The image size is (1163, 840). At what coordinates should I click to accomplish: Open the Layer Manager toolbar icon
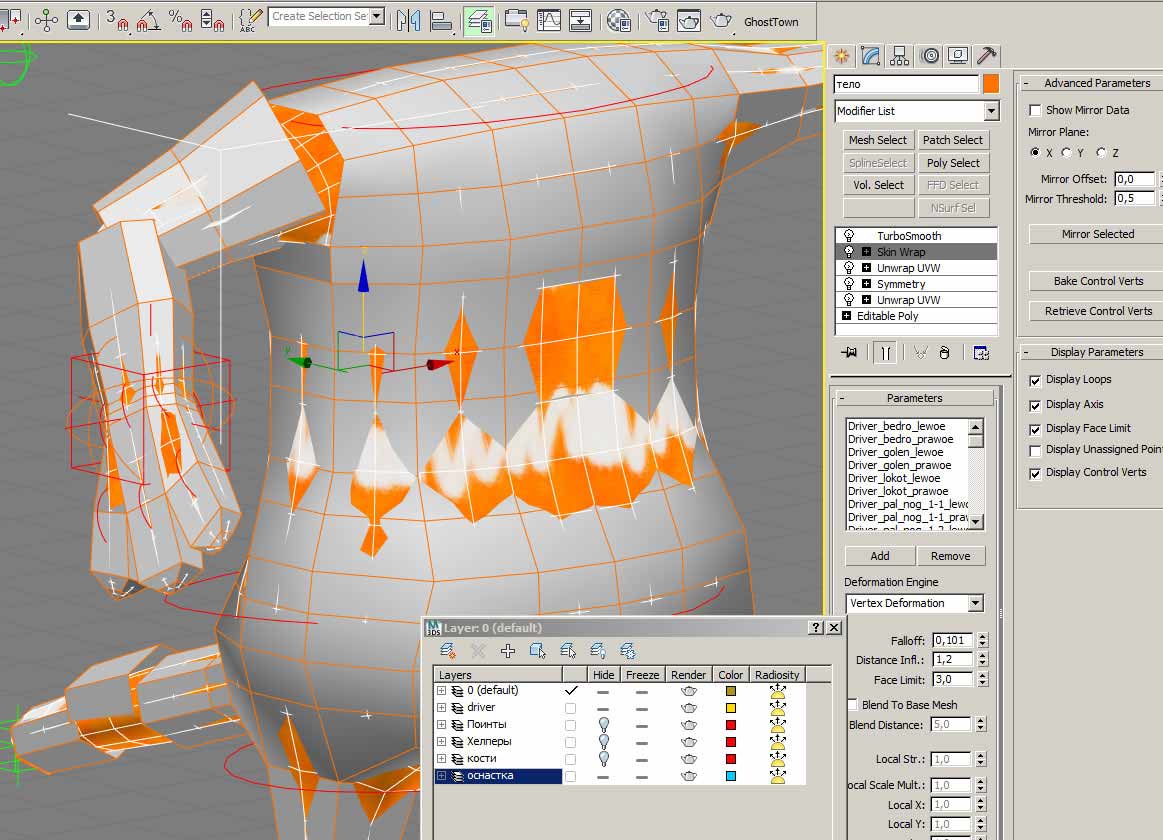479,19
